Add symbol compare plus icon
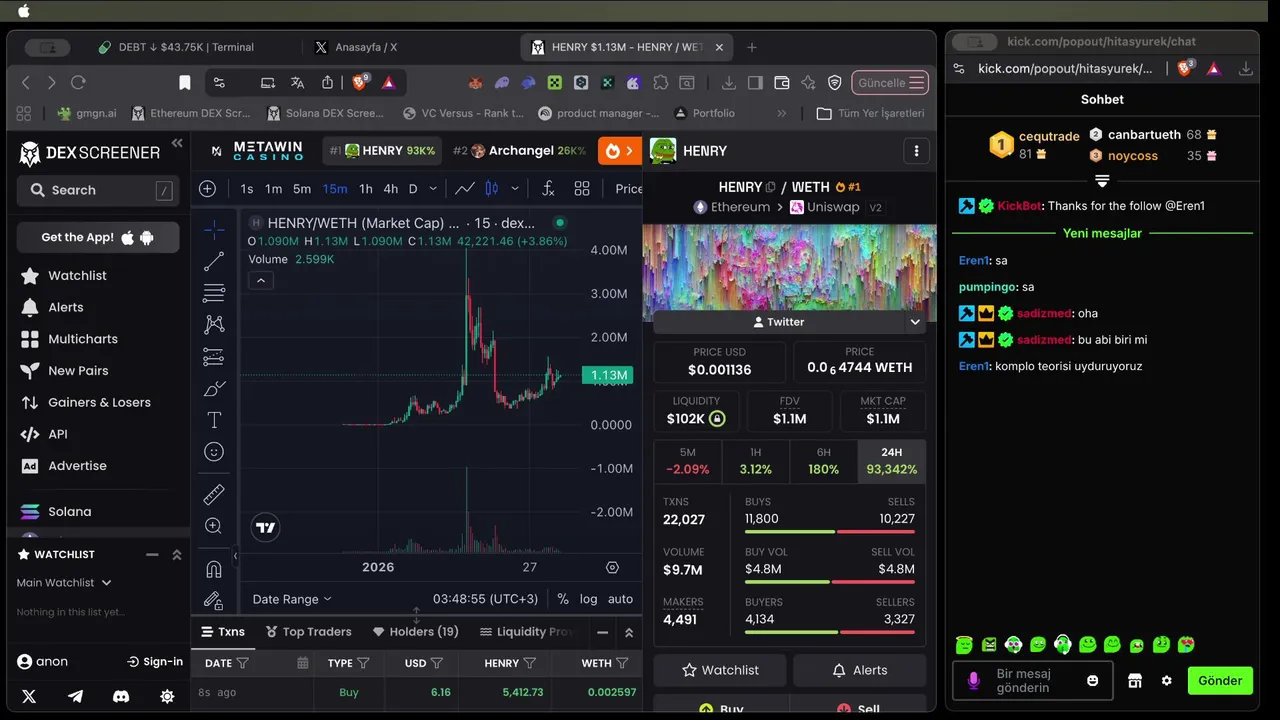Screen dimensions: 1280x720 pos(207,188)
